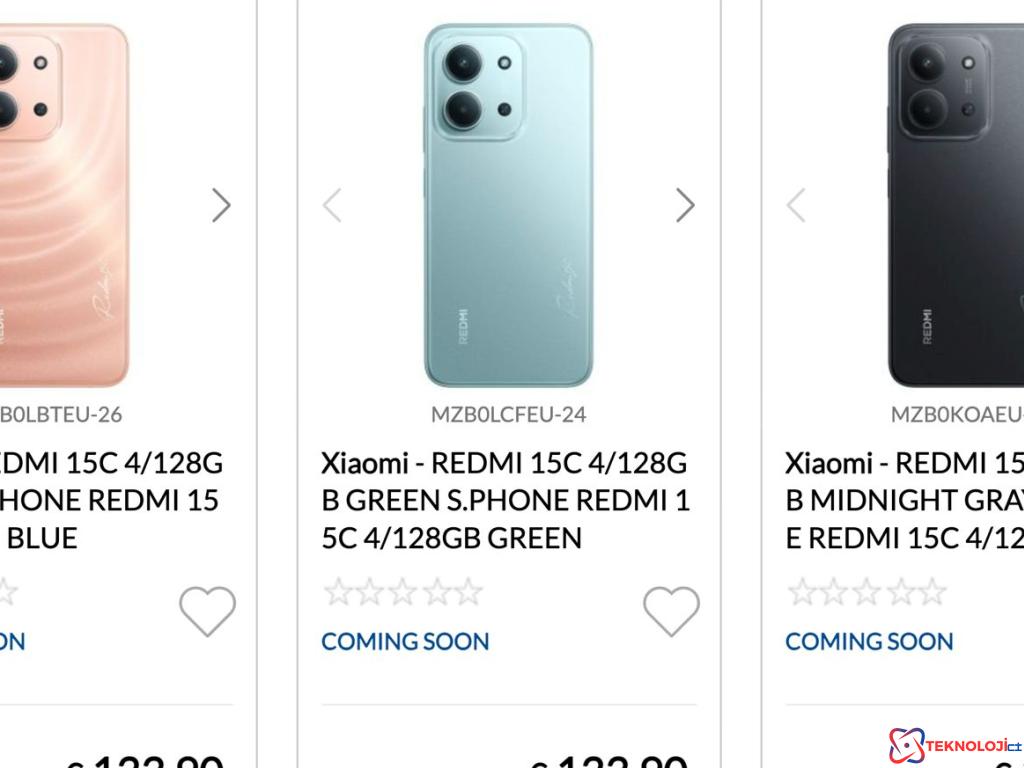Rate green Redmi 15C three stars
Screen dimensions: 1024x768
coord(402,592)
